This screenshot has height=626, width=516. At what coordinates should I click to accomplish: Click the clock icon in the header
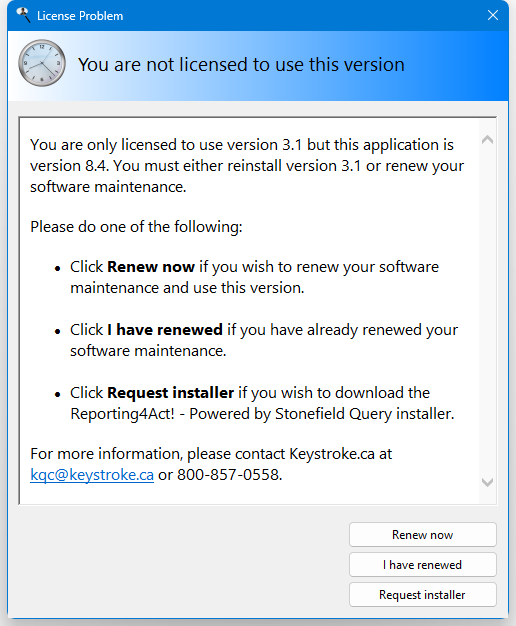tap(42, 63)
